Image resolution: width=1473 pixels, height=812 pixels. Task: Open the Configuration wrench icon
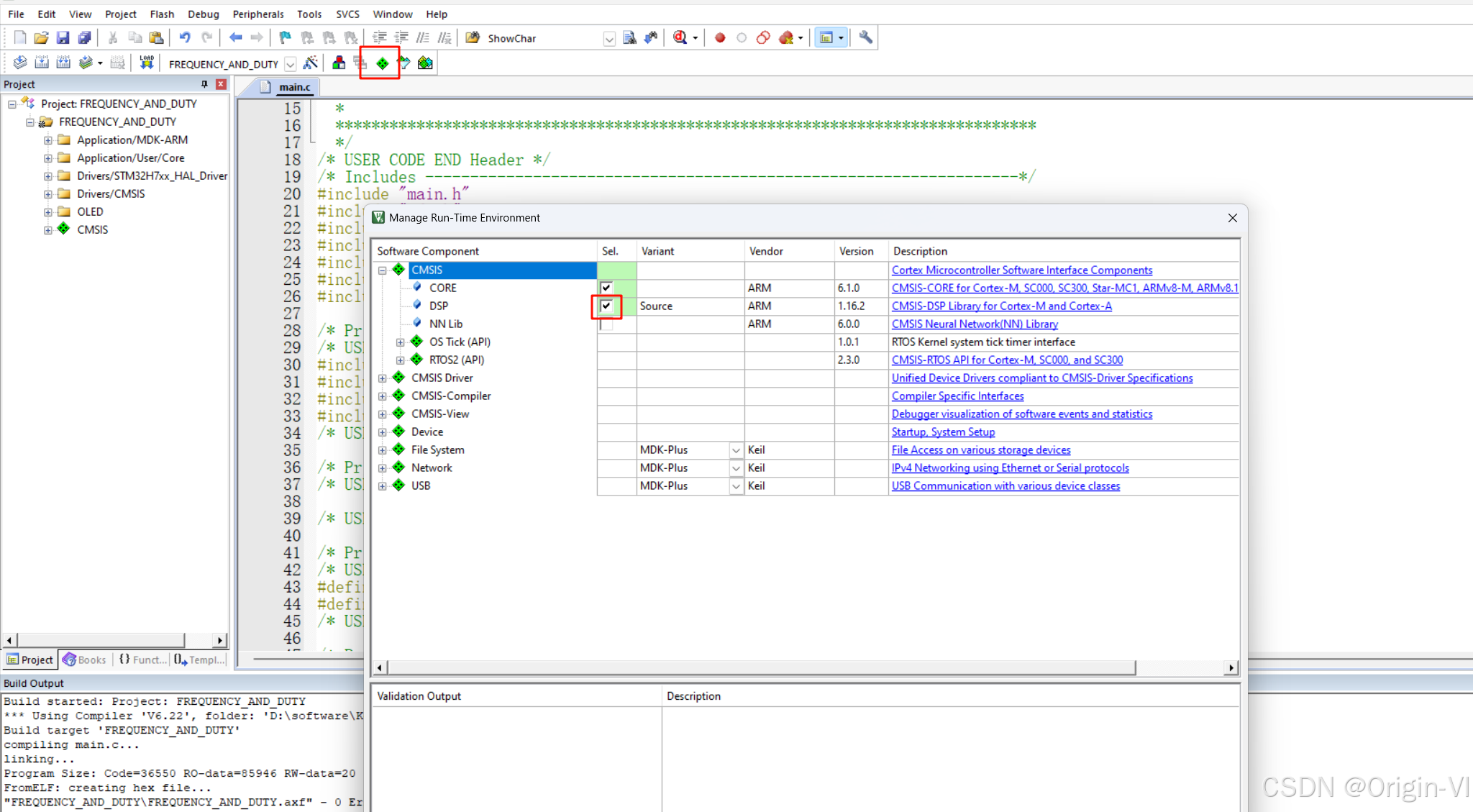[865, 38]
